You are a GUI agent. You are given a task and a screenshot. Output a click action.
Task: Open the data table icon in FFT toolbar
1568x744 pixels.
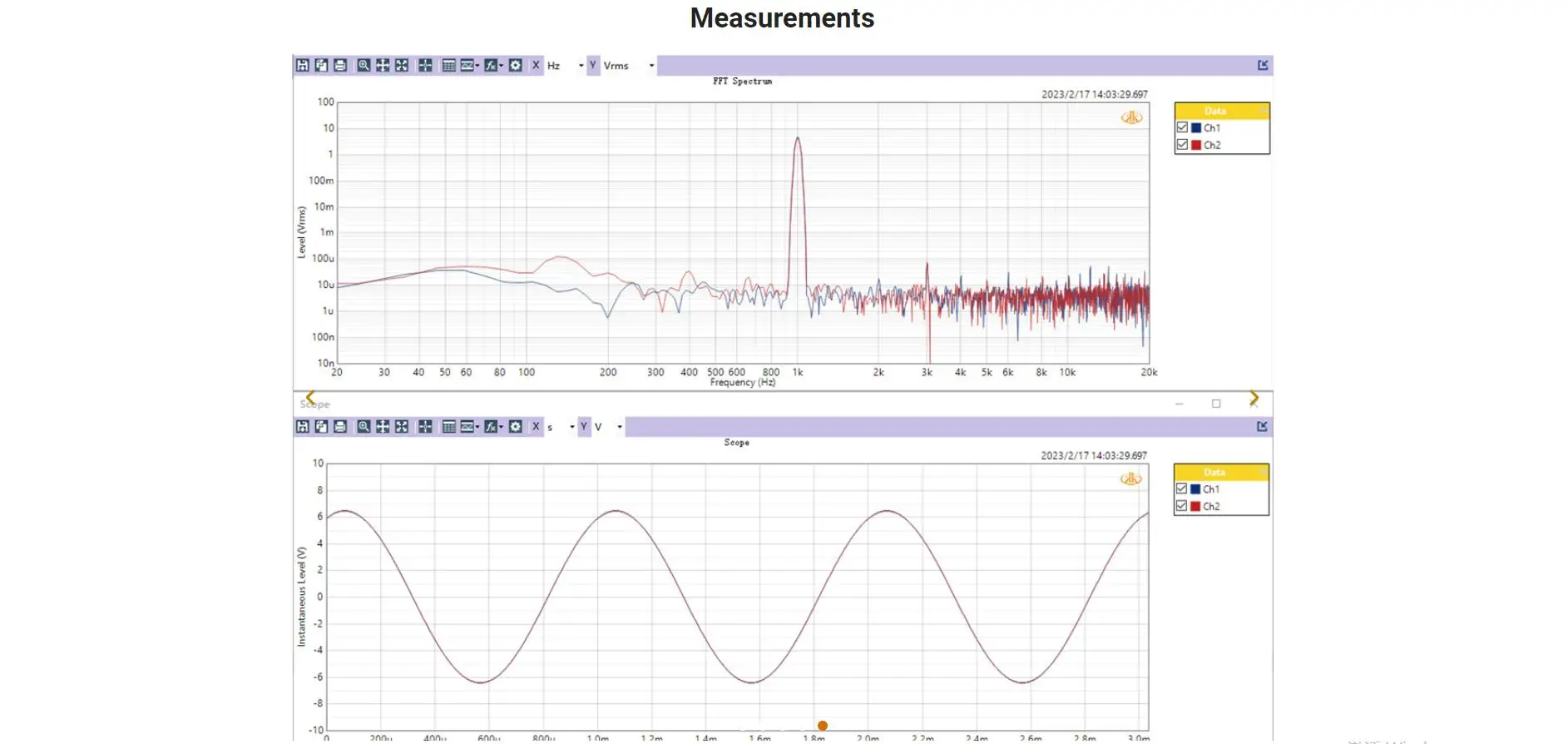point(448,65)
